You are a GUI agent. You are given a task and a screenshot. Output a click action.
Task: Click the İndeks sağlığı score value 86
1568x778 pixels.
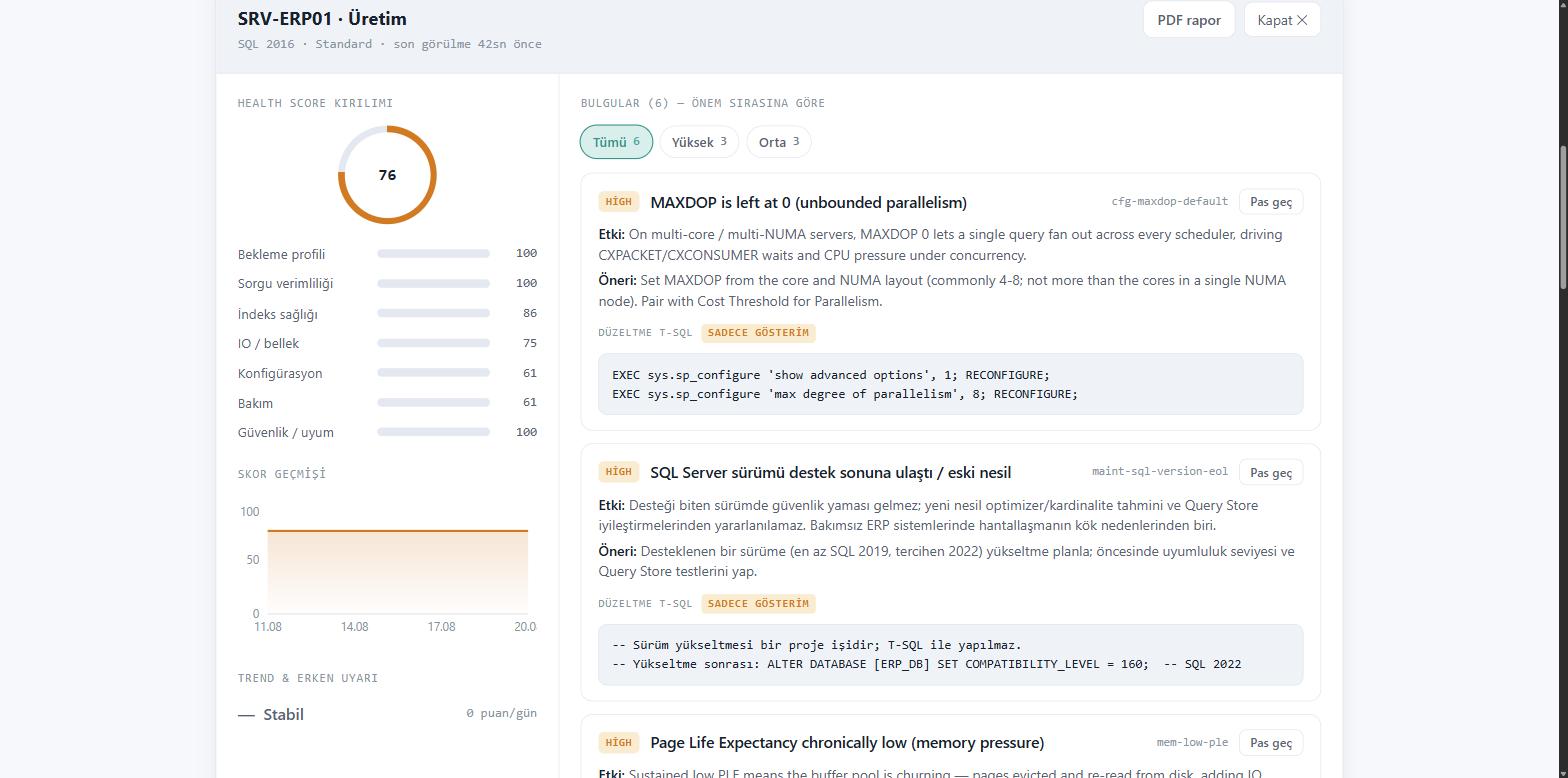tap(530, 313)
